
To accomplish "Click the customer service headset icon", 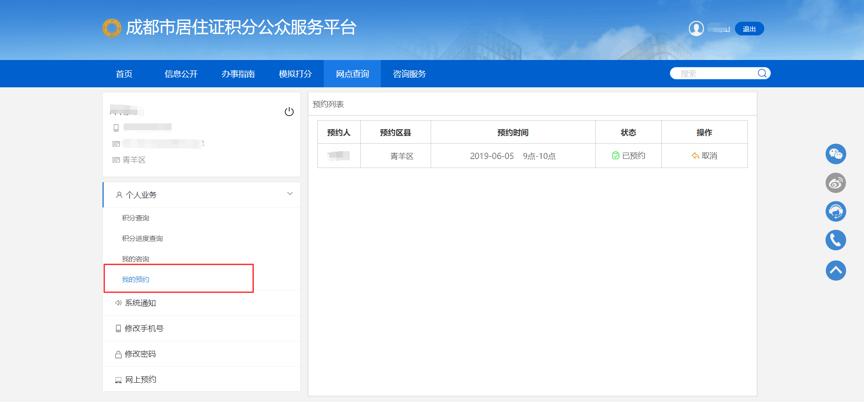I will click(x=835, y=211).
